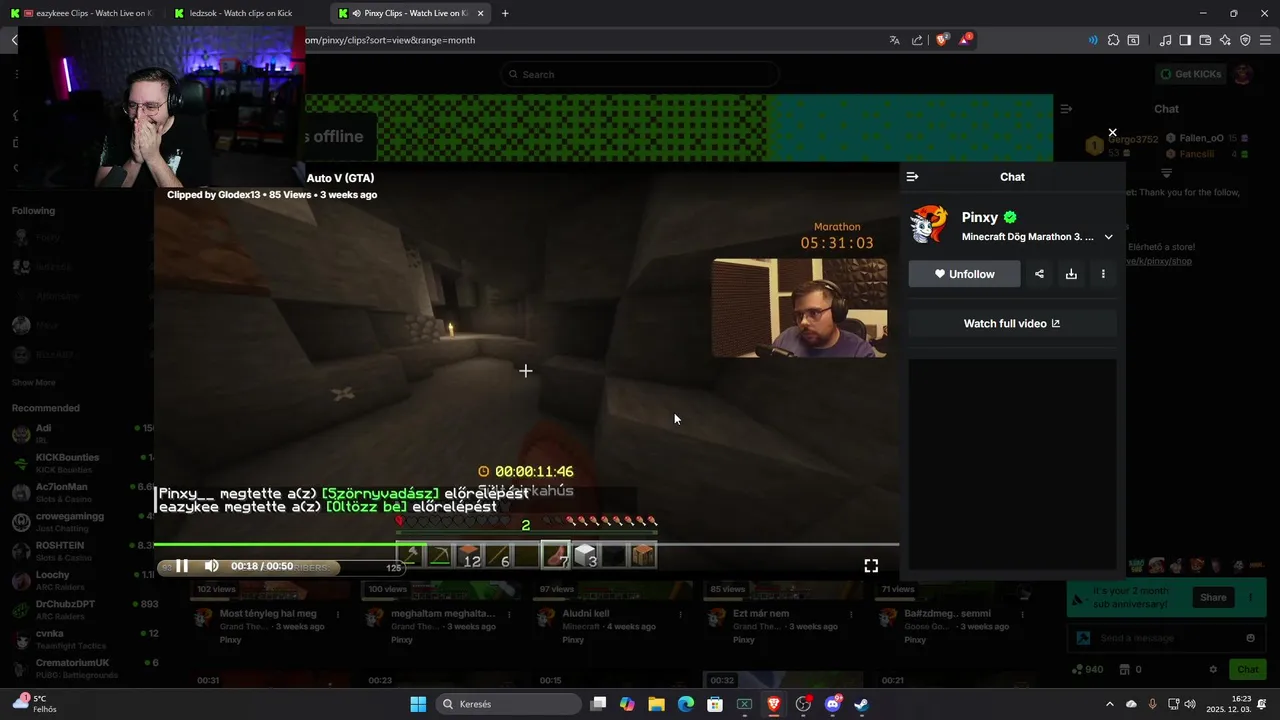Screen dimensions: 1280x720
Task: Click the 940 channel points indicator
Action: (x=1087, y=670)
